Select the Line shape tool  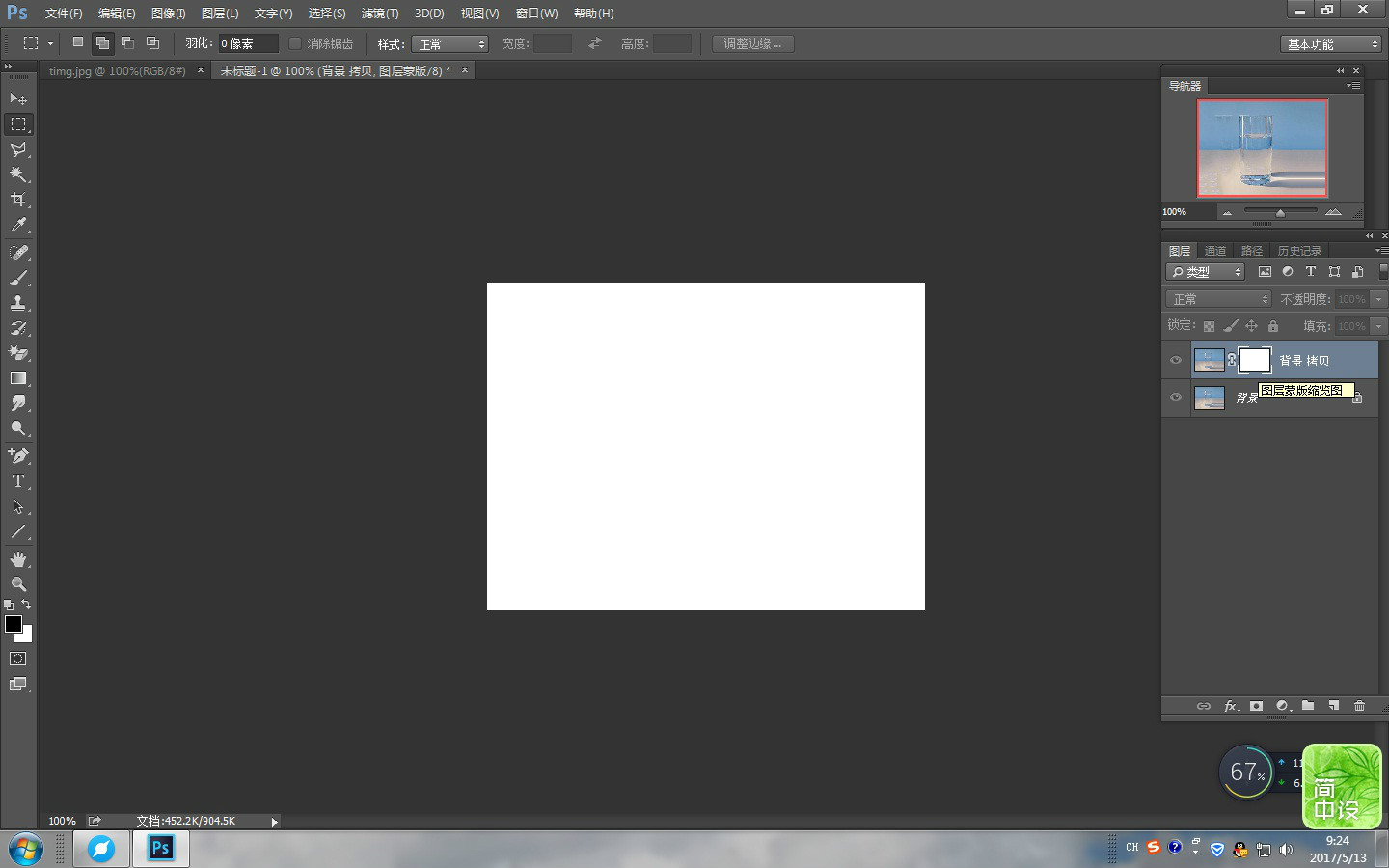pyautogui.click(x=17, y=530)
